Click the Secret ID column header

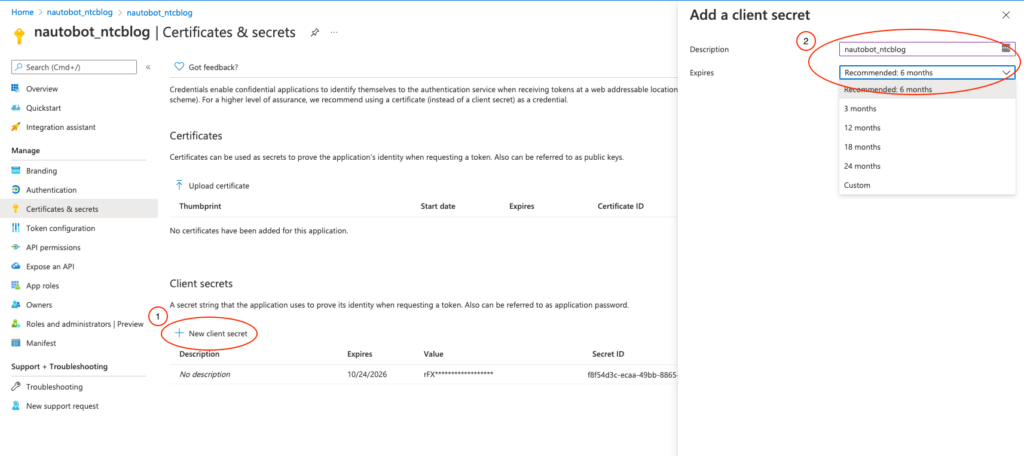608,354
